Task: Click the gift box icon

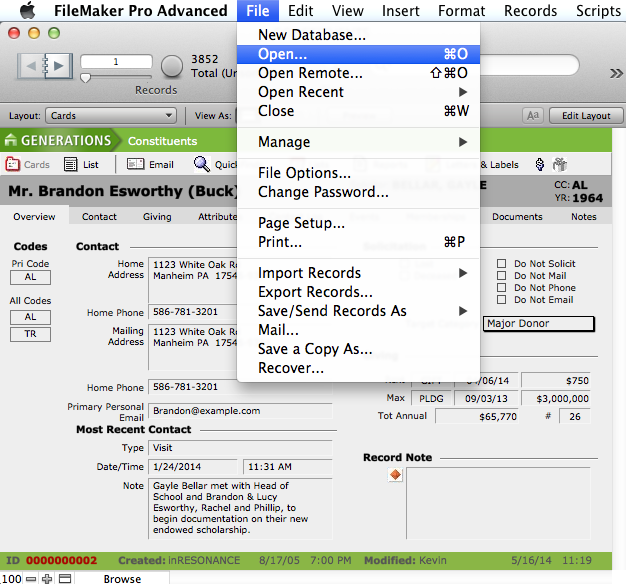Action: (560, 164)
